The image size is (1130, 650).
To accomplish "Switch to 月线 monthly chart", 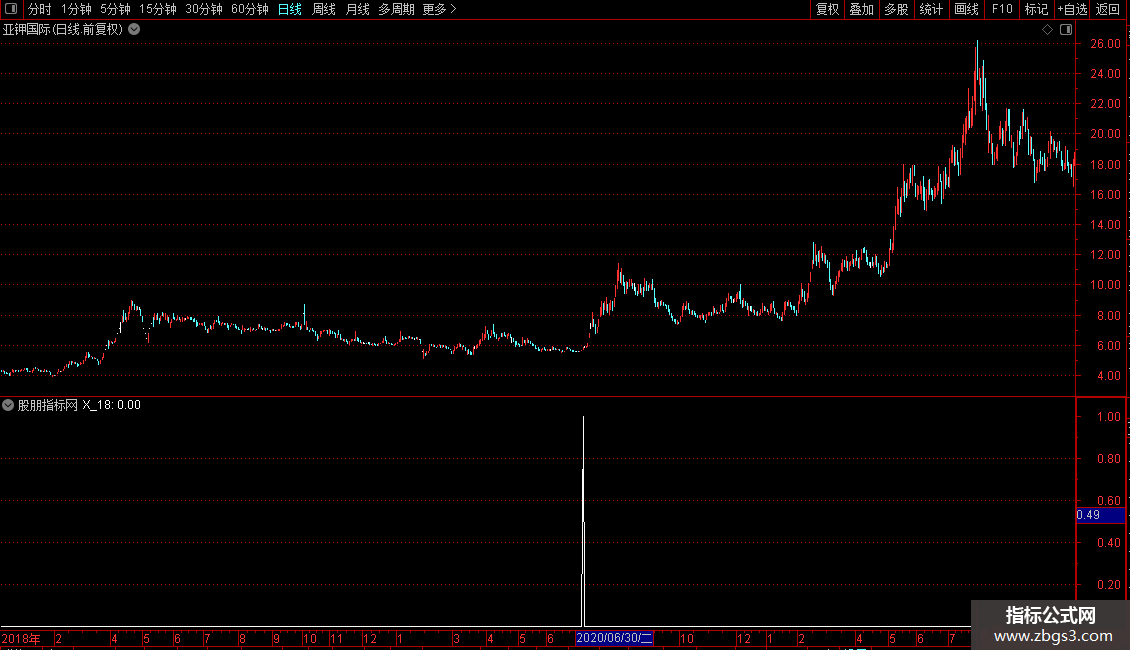I will click(357, 9).
